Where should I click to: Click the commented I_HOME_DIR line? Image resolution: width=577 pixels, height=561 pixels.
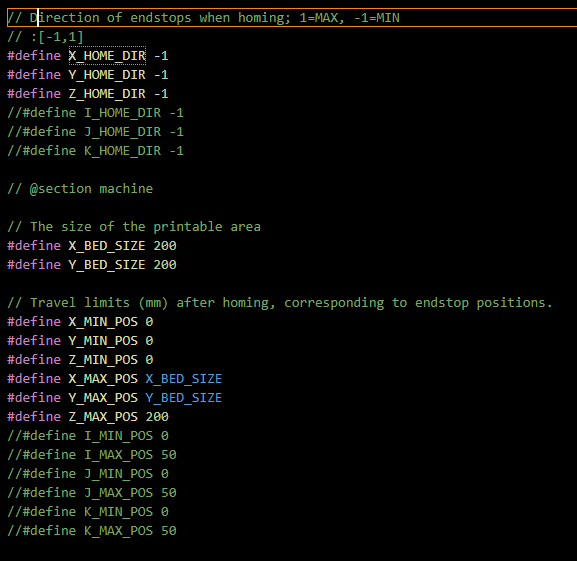pos(95,113)
